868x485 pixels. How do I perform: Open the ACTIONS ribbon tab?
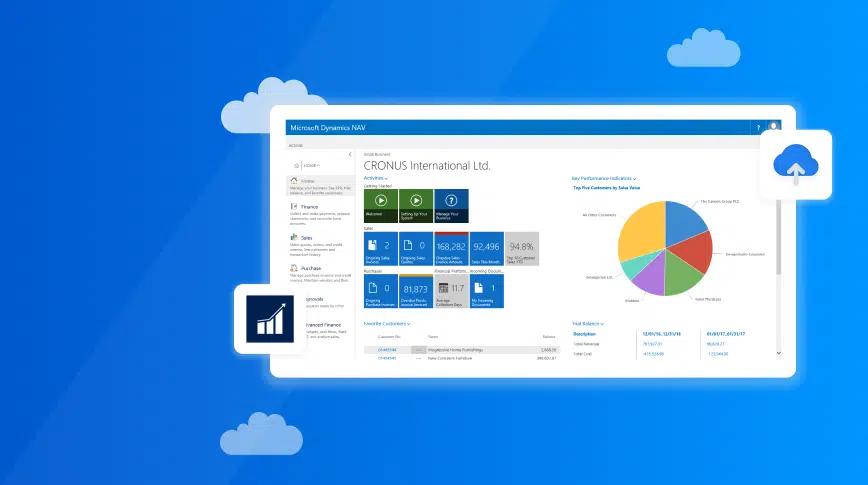(296, 146)
